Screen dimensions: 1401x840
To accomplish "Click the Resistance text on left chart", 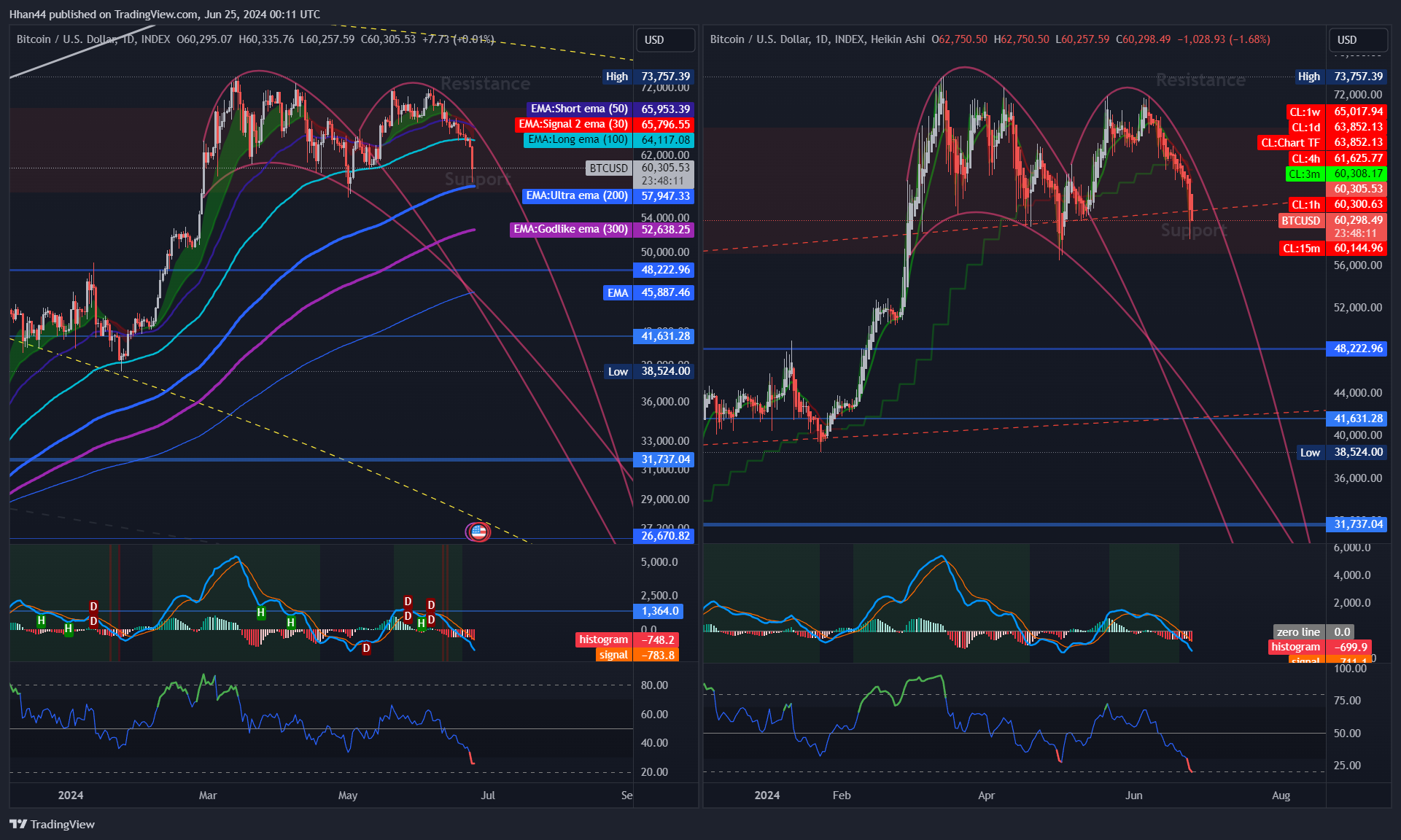I will point(485,84).
